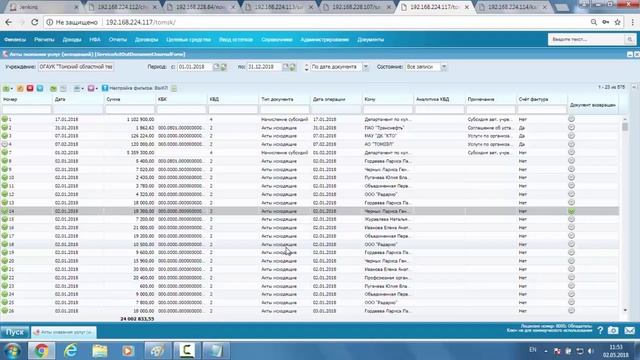Toggle 'Документ возвращен' checkbox in row 8
The height and width of the screenshot is (360, 640).
571,161
